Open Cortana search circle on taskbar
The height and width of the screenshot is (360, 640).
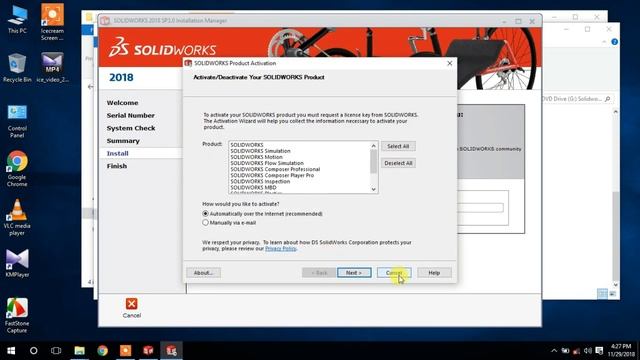(33, 351)
